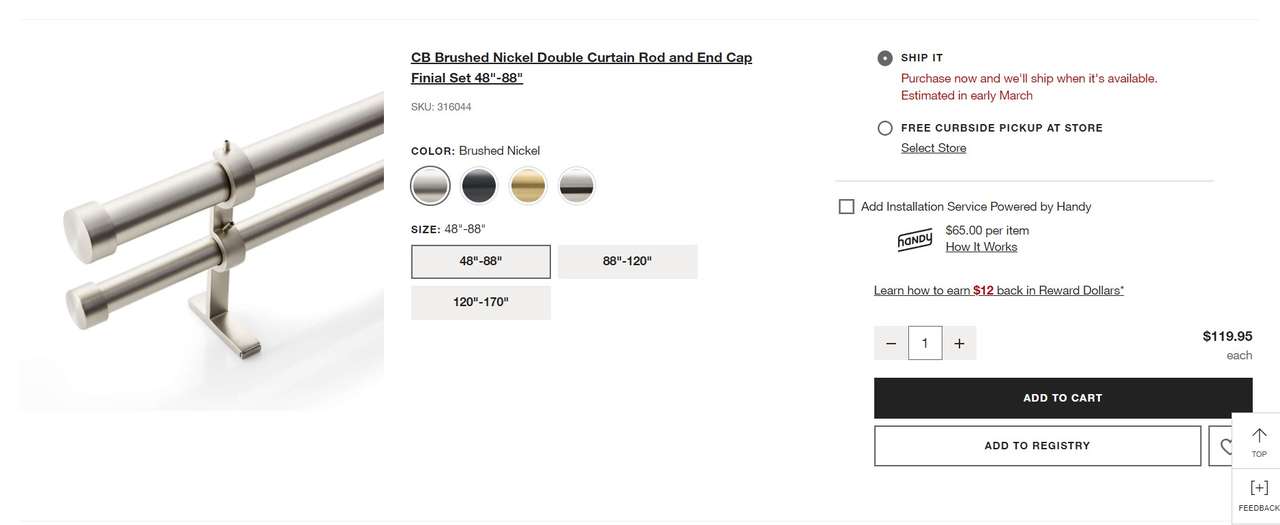Decrease quantity with the minus button
Screen dimensions: 1280x525
(x=891, y=343)
